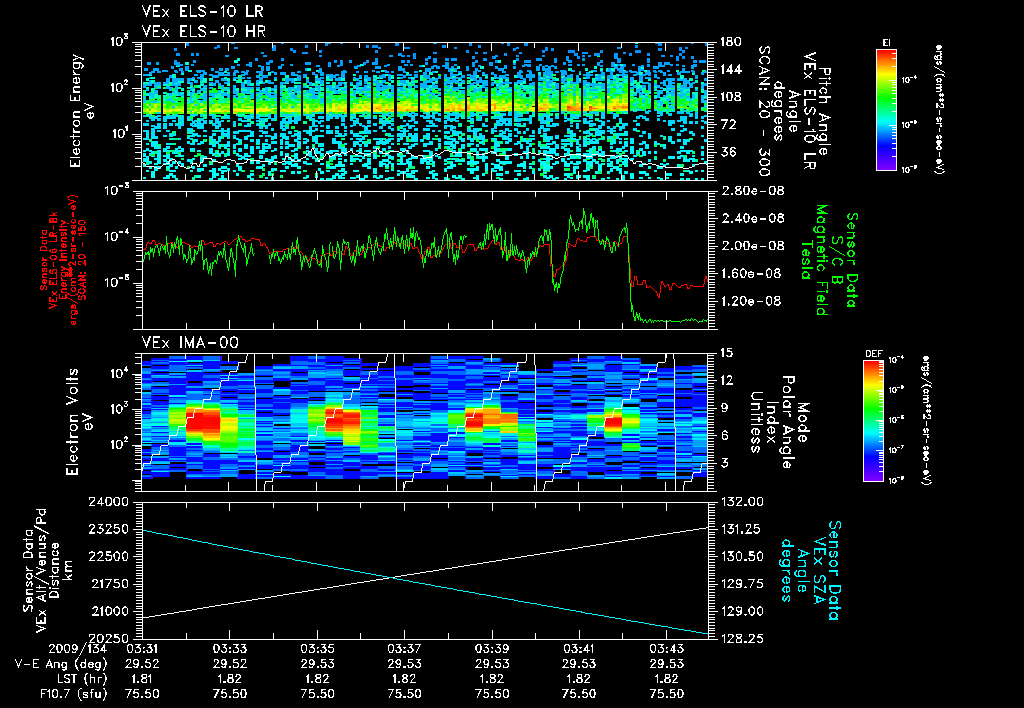Click the cyan VEx SZA Angle label
This screenshot has height=708, width=1024.
point(810,570)
